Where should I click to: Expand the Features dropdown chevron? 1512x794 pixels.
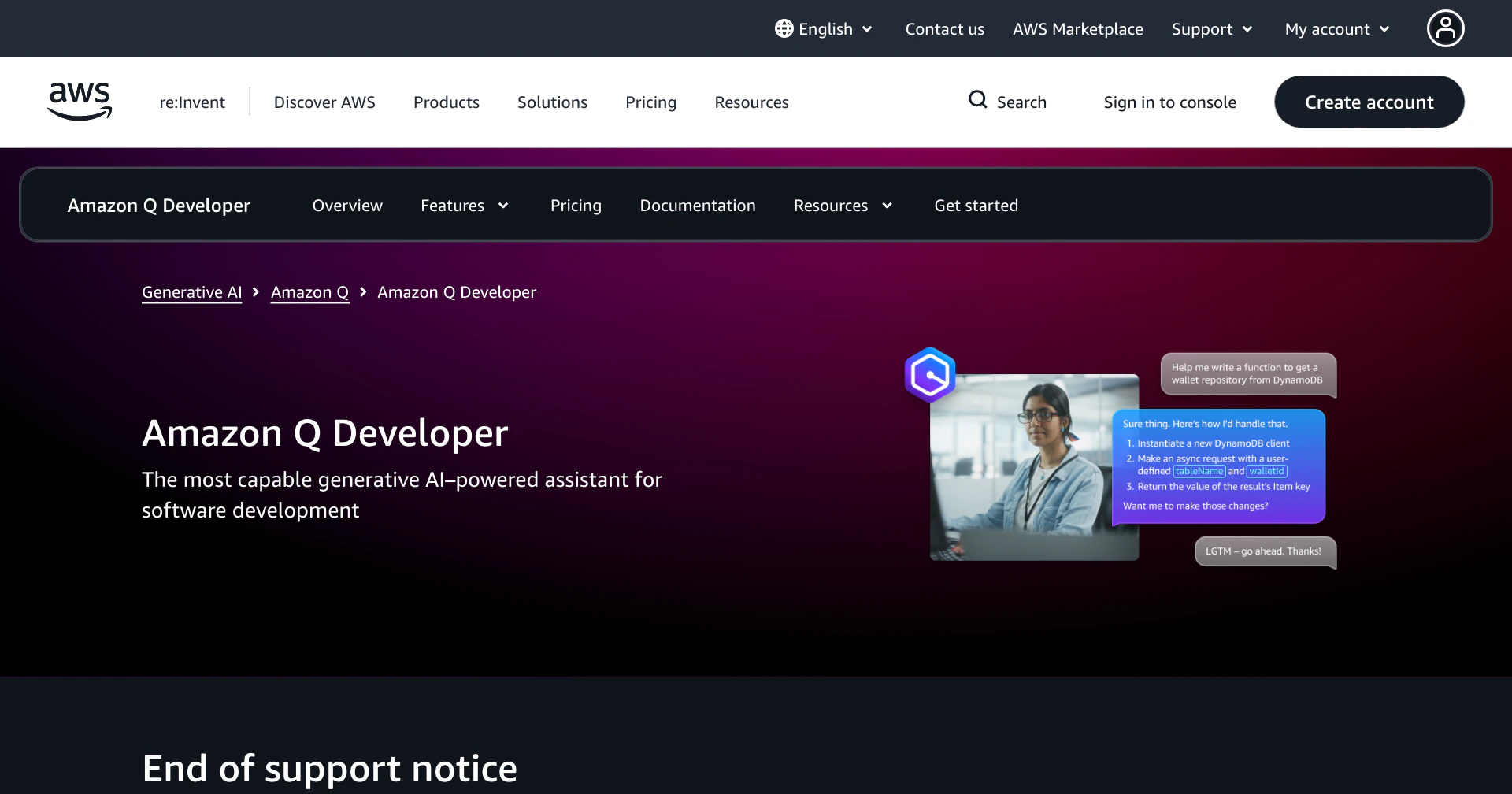pyautogui.click(x=503, y=206)
